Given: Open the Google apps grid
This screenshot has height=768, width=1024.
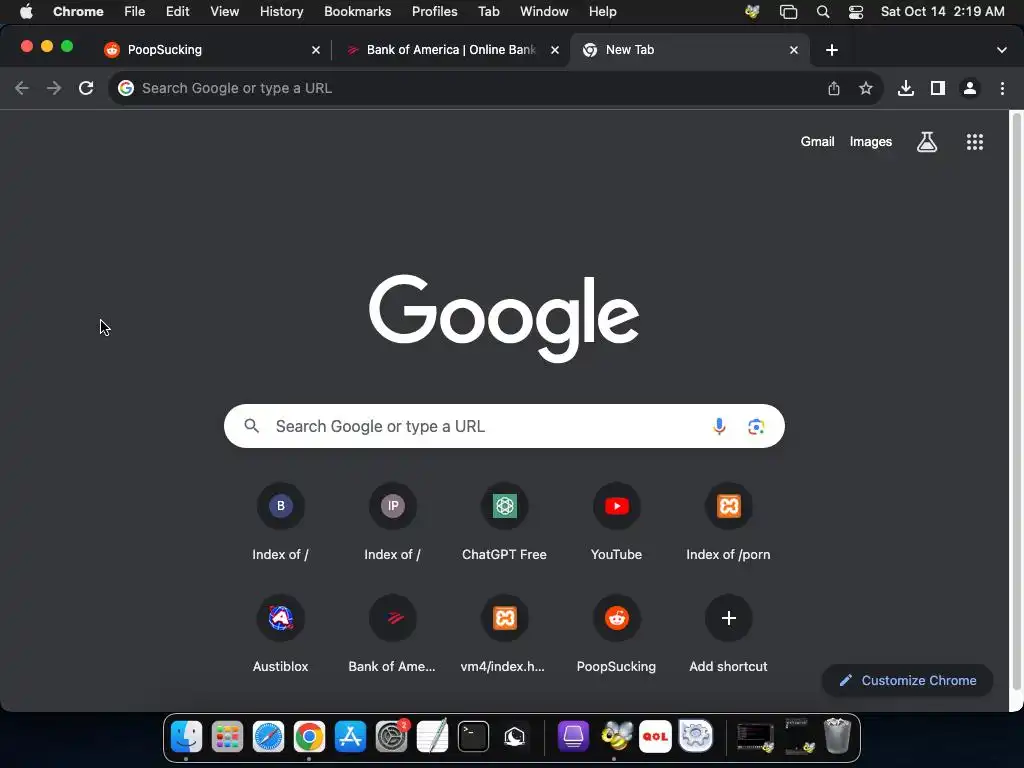Looking at the screenshot, I should pyautogui.click(x=975, y=142).
